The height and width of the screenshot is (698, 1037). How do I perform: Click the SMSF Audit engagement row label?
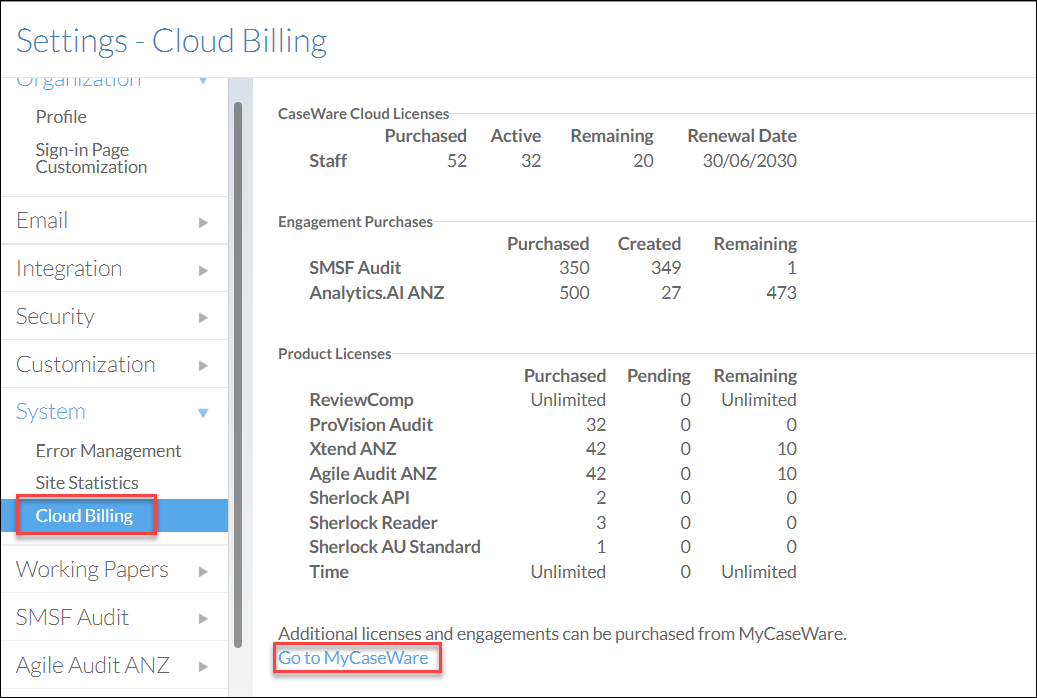(x=355, y=268)
